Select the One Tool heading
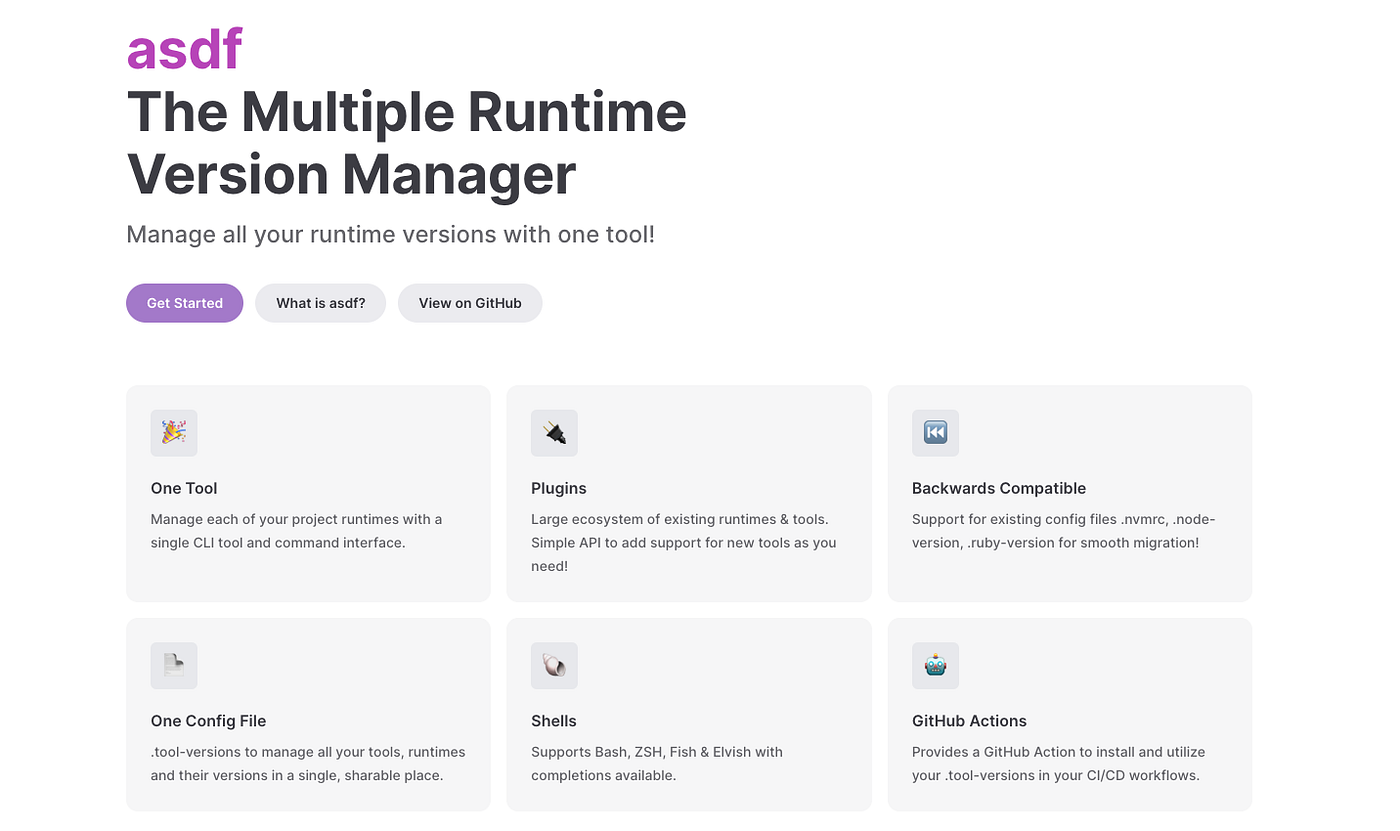Image resolution: width=1400 pixels, height=831 pixels. 184,488
